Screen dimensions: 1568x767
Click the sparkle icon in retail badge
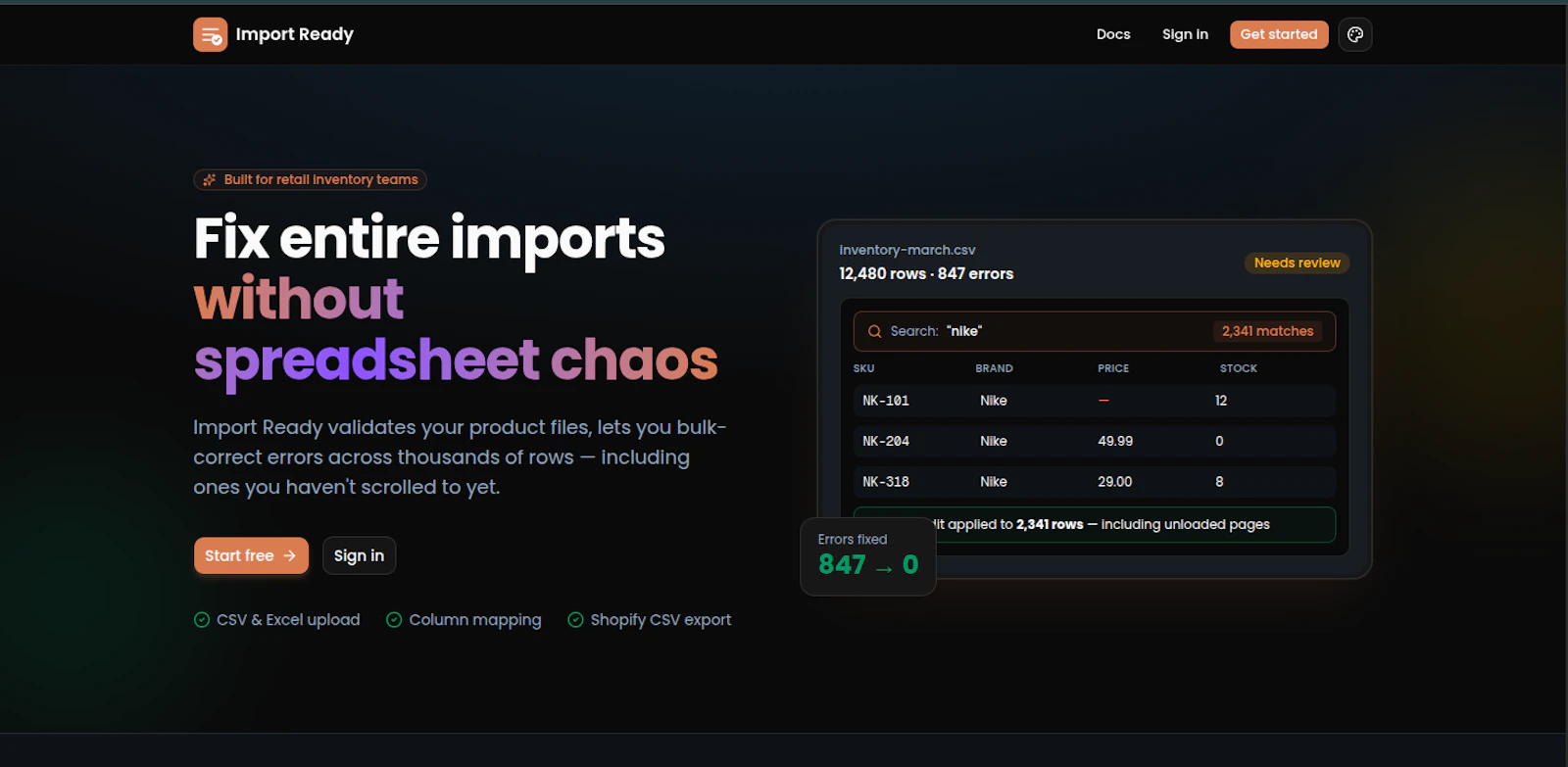210,180
